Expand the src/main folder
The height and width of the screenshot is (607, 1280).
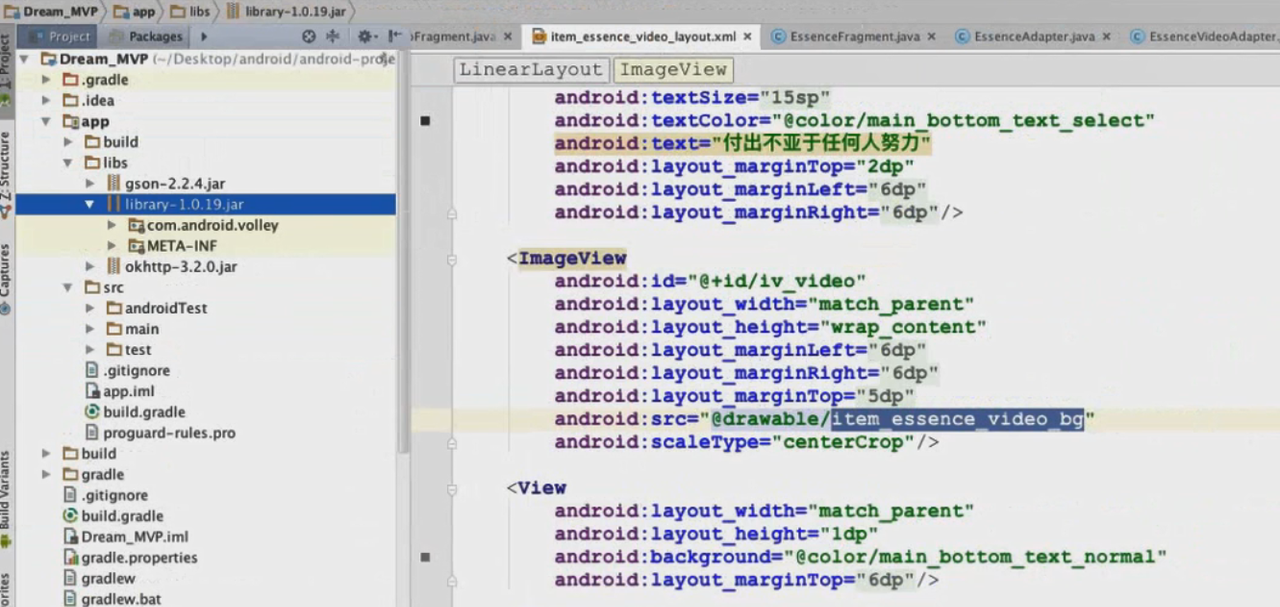point(91,329)
